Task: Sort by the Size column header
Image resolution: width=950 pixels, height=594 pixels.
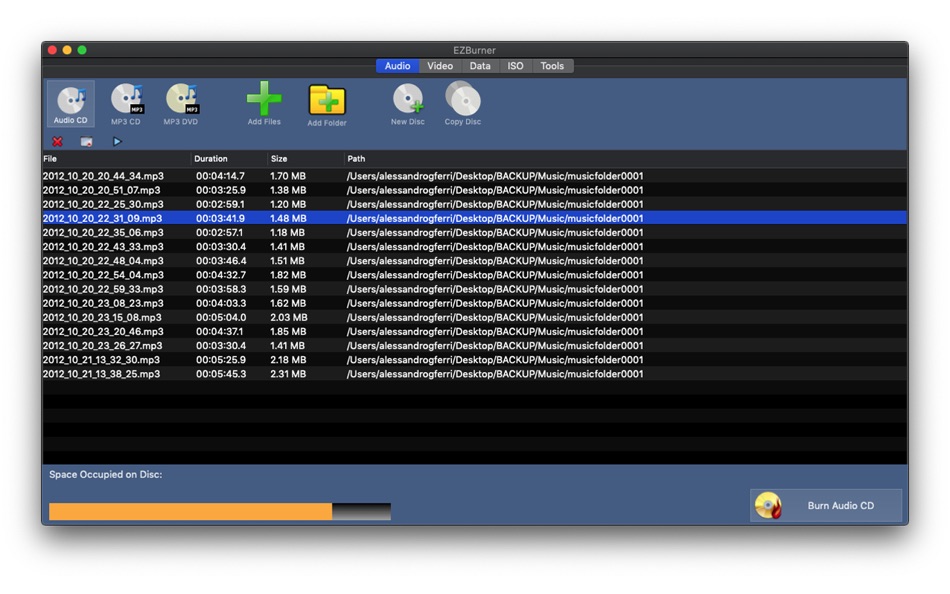Action: pyautogui.click(x=305, y=159)
